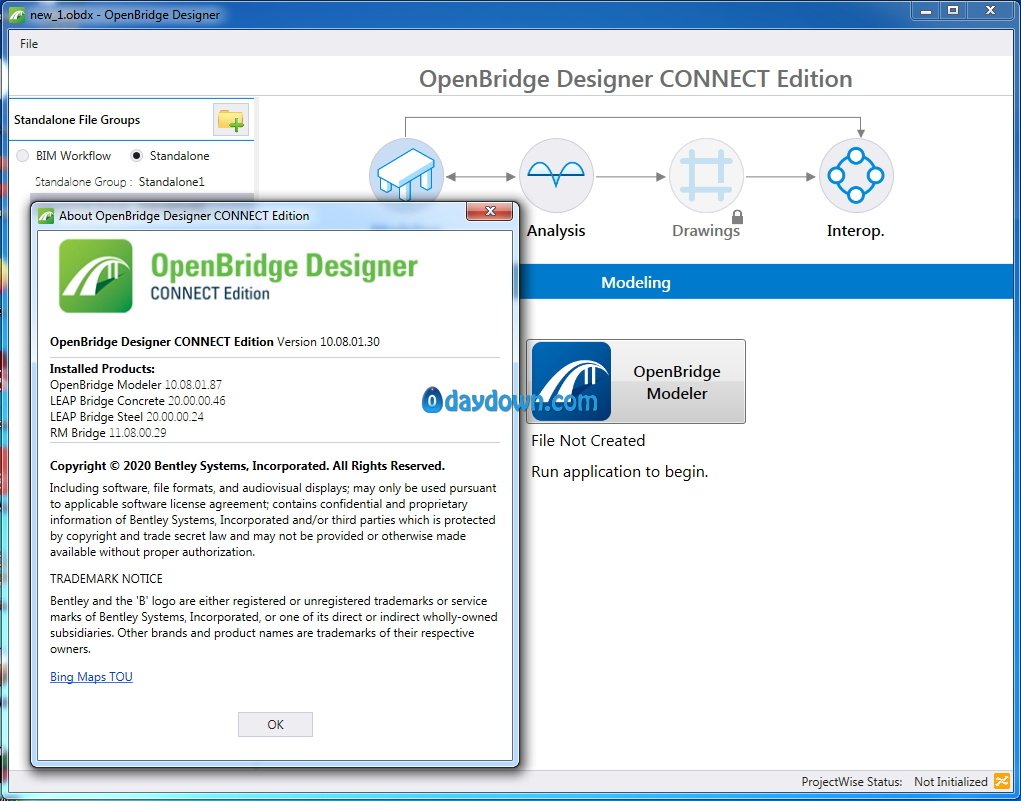Click the Interop. label
The image size is (1021, 801).
click(856, 231)
